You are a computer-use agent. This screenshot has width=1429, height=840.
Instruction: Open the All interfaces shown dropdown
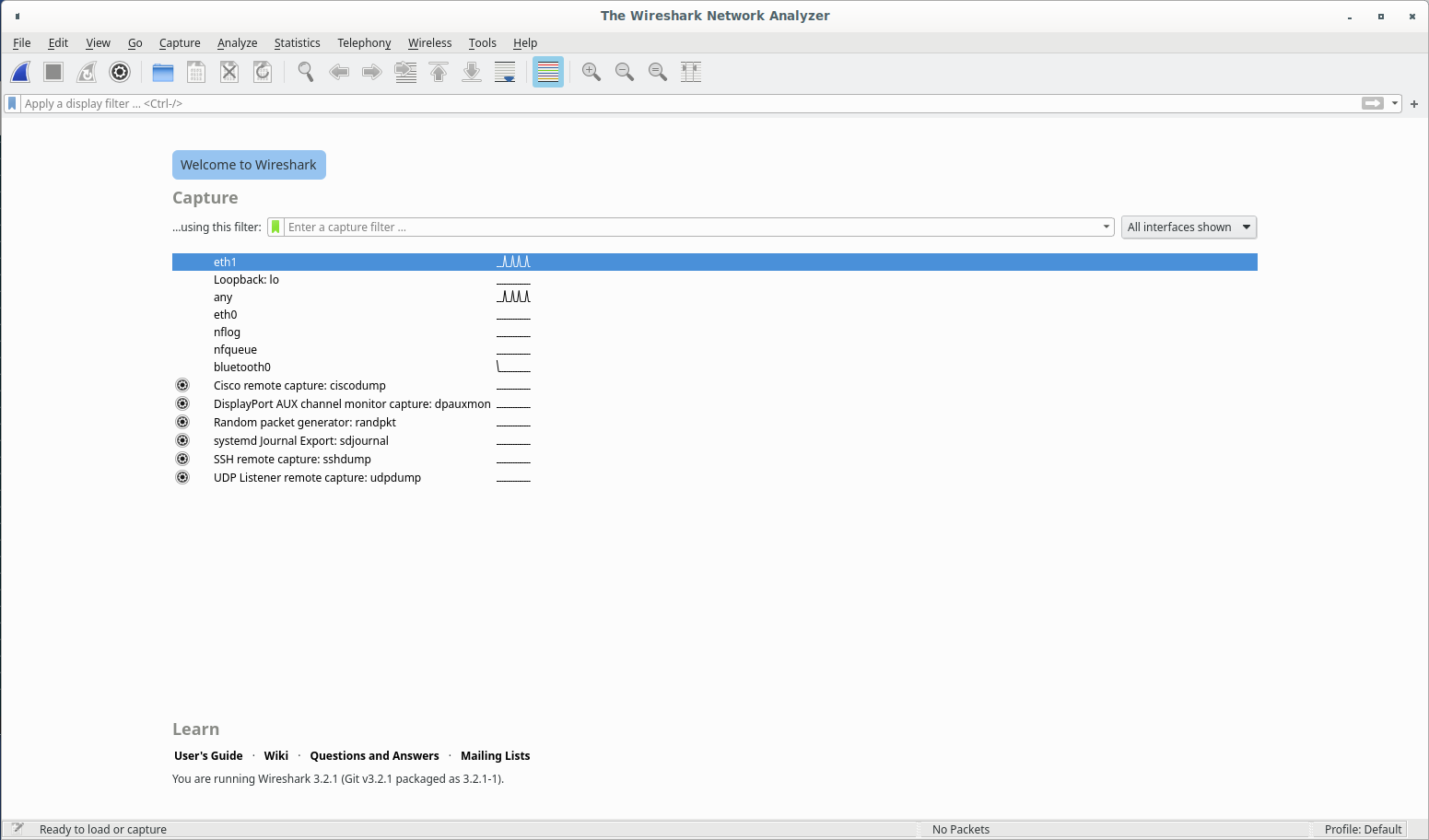[1189, 227]
